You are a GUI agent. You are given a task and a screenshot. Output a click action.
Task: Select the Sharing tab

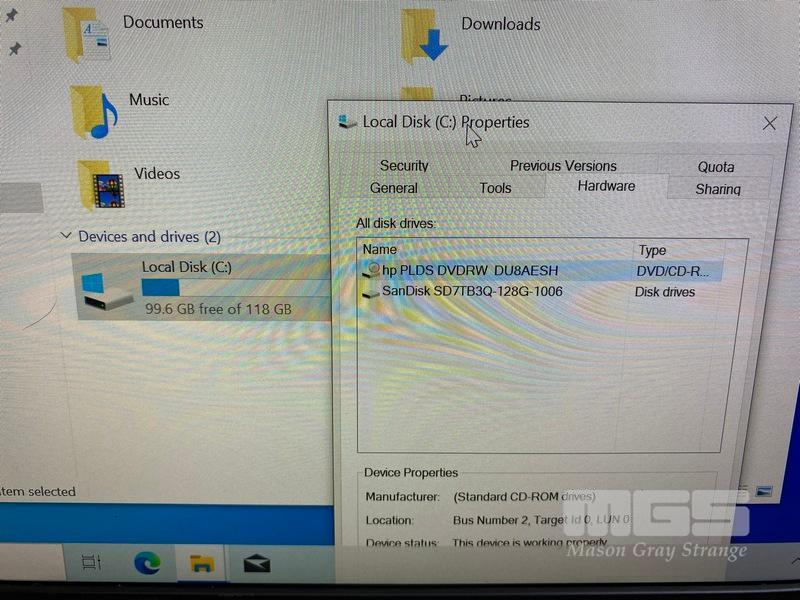click(x=718, y=189)
